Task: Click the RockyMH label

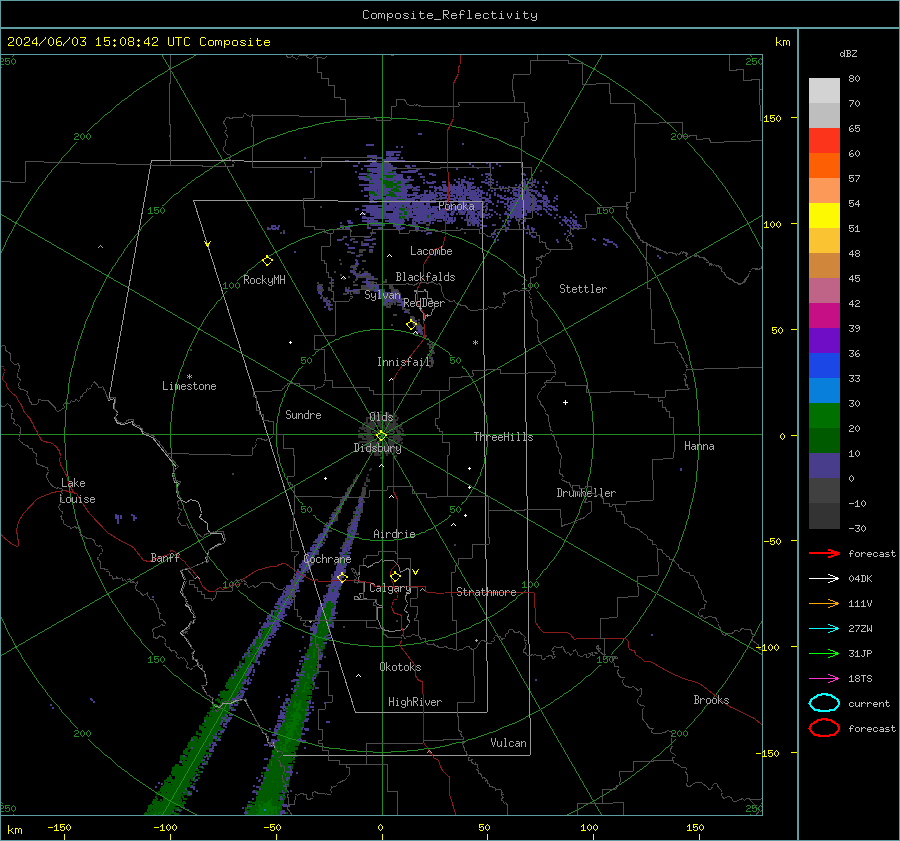Action: click(264, 280)
